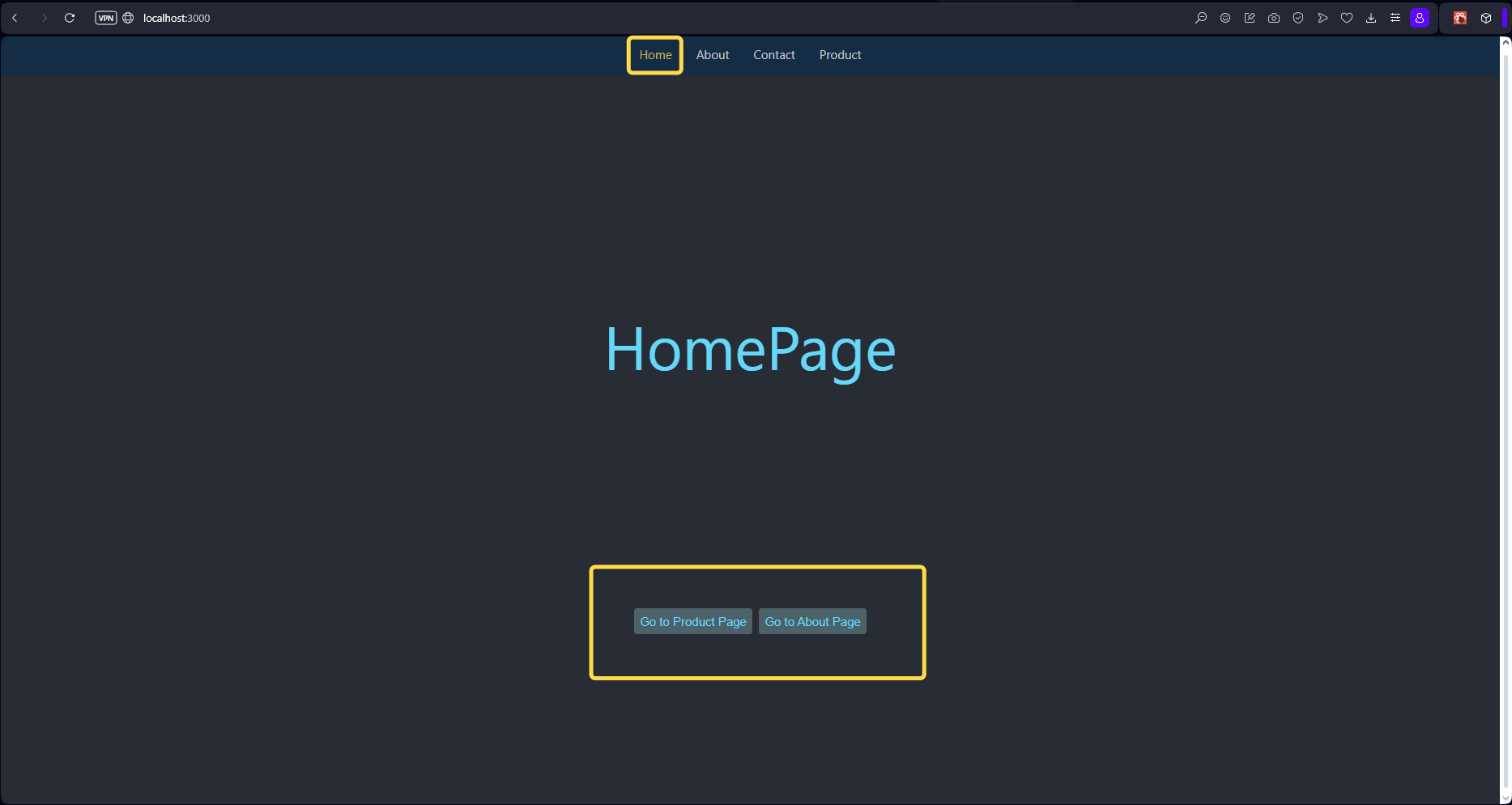Viewport: 1512px width, 805px height.
Task: Open the emoji smiley icon
Action: point(1225,18)
